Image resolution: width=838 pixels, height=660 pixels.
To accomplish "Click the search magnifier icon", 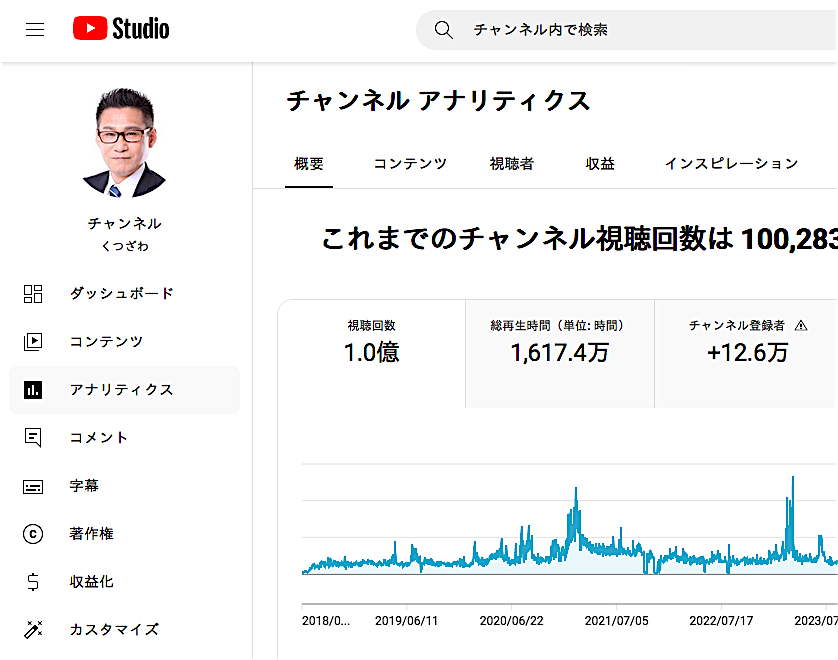I will coord(444,30).
